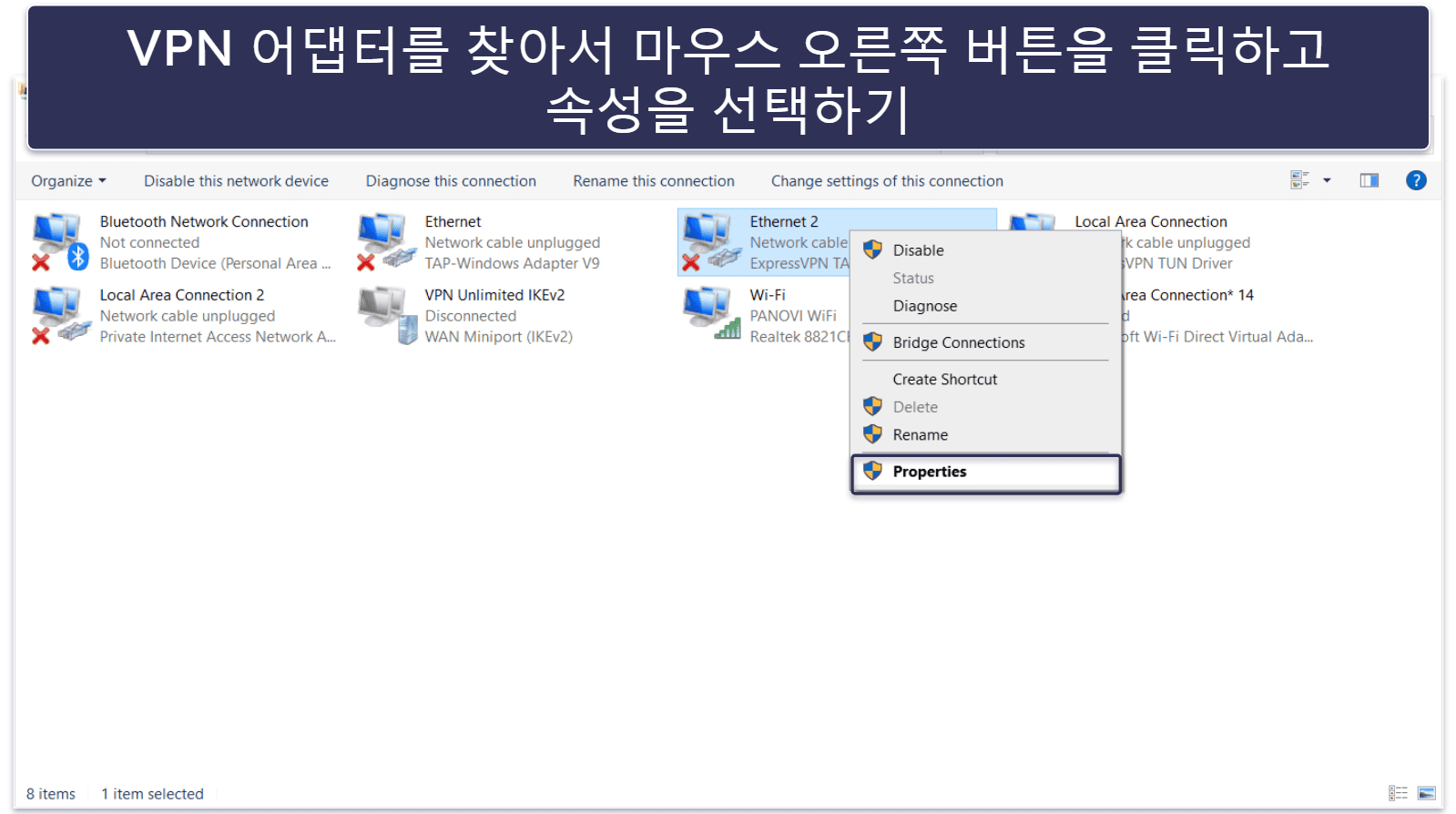The height and width of the screenshot is (814, 1456).
Task: Click Rename this connection
Action: click(653, 181)
